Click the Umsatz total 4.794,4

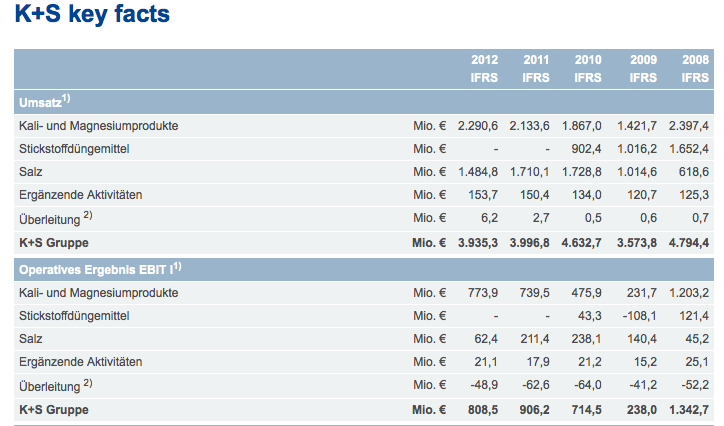689,243
